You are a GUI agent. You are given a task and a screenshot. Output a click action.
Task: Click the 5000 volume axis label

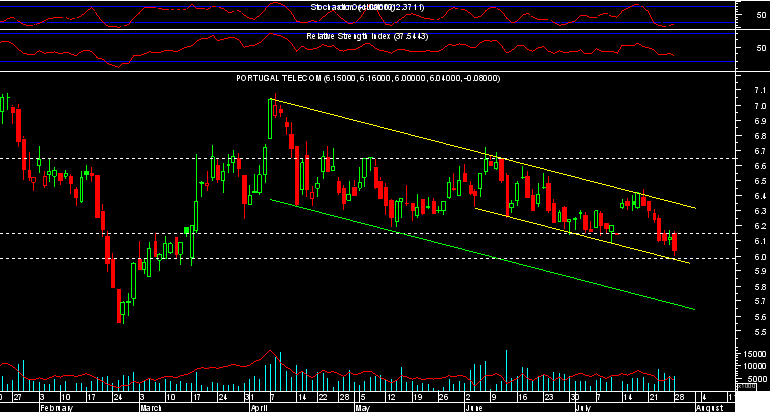(758, 379)
